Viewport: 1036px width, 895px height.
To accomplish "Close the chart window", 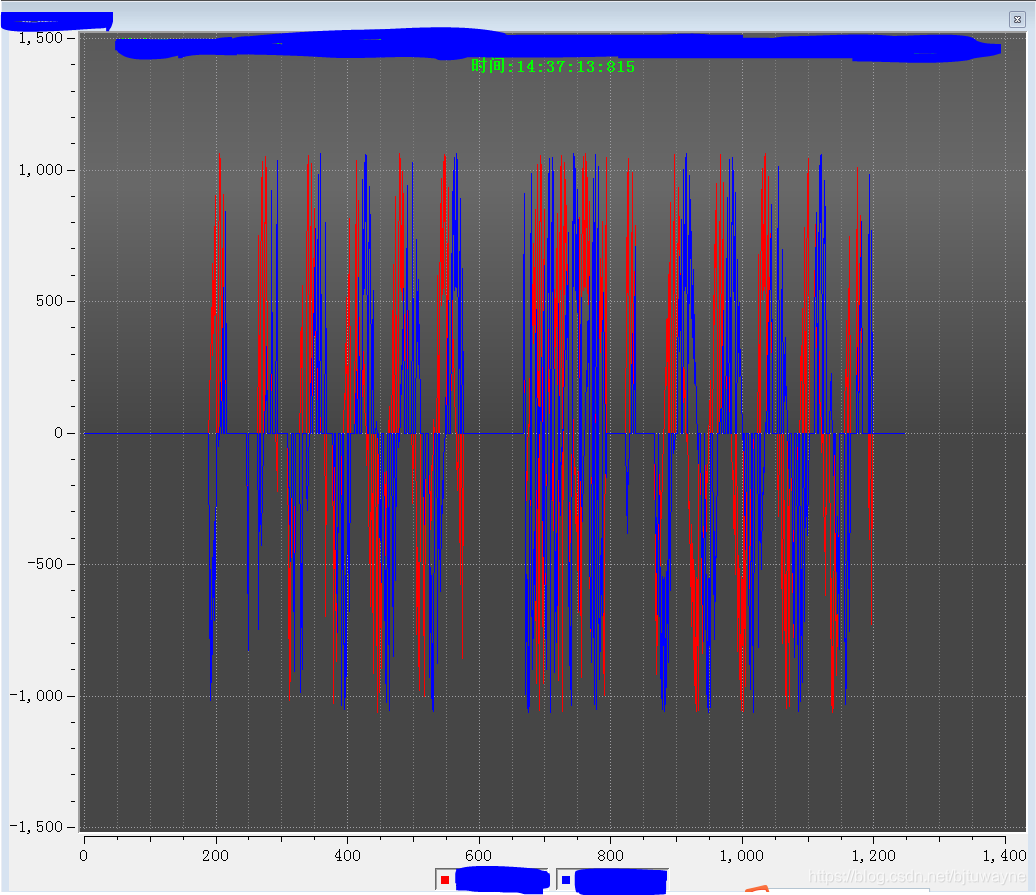I will tap(1017, 19).
